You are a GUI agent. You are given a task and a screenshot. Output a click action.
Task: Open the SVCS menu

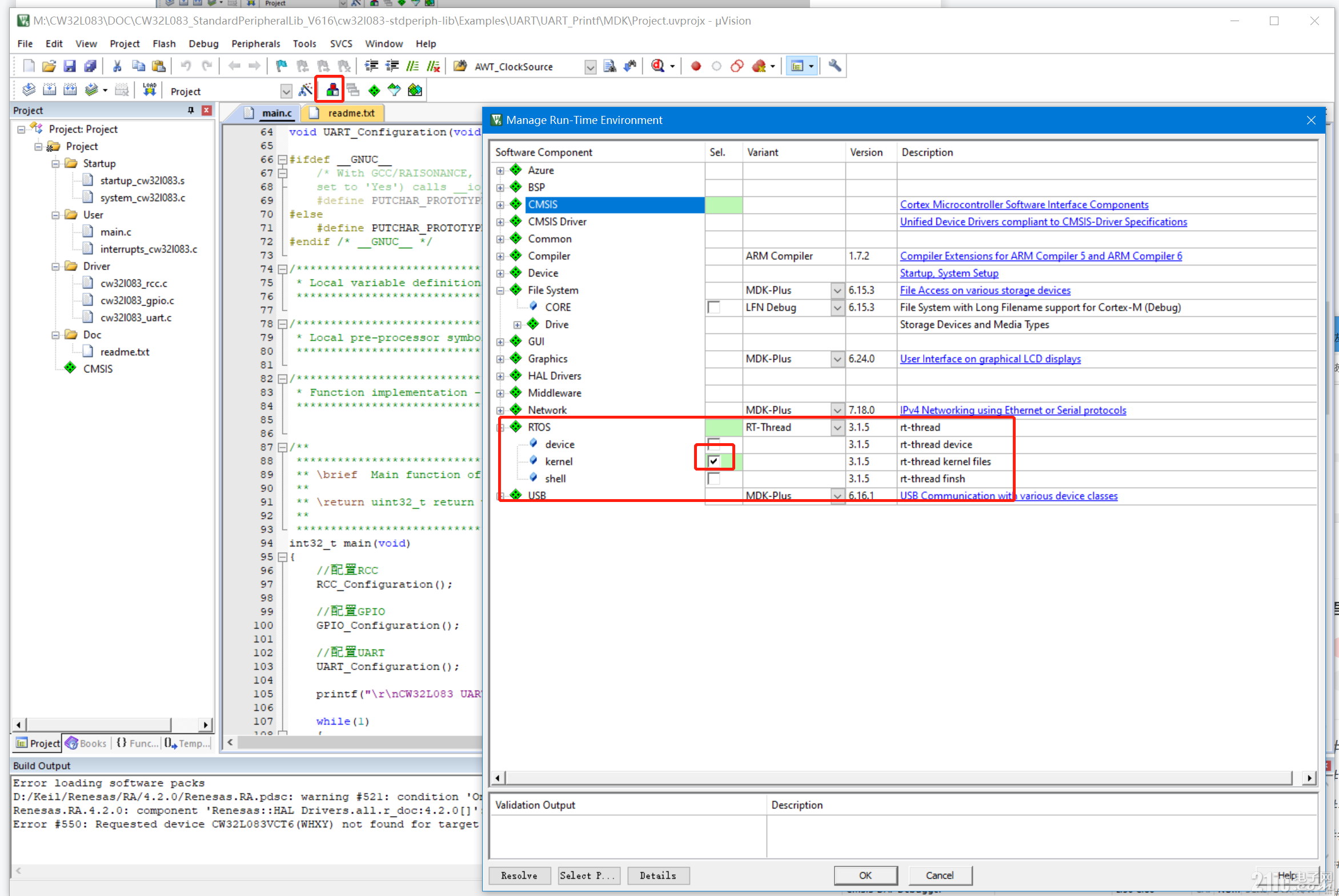point(341,43)
